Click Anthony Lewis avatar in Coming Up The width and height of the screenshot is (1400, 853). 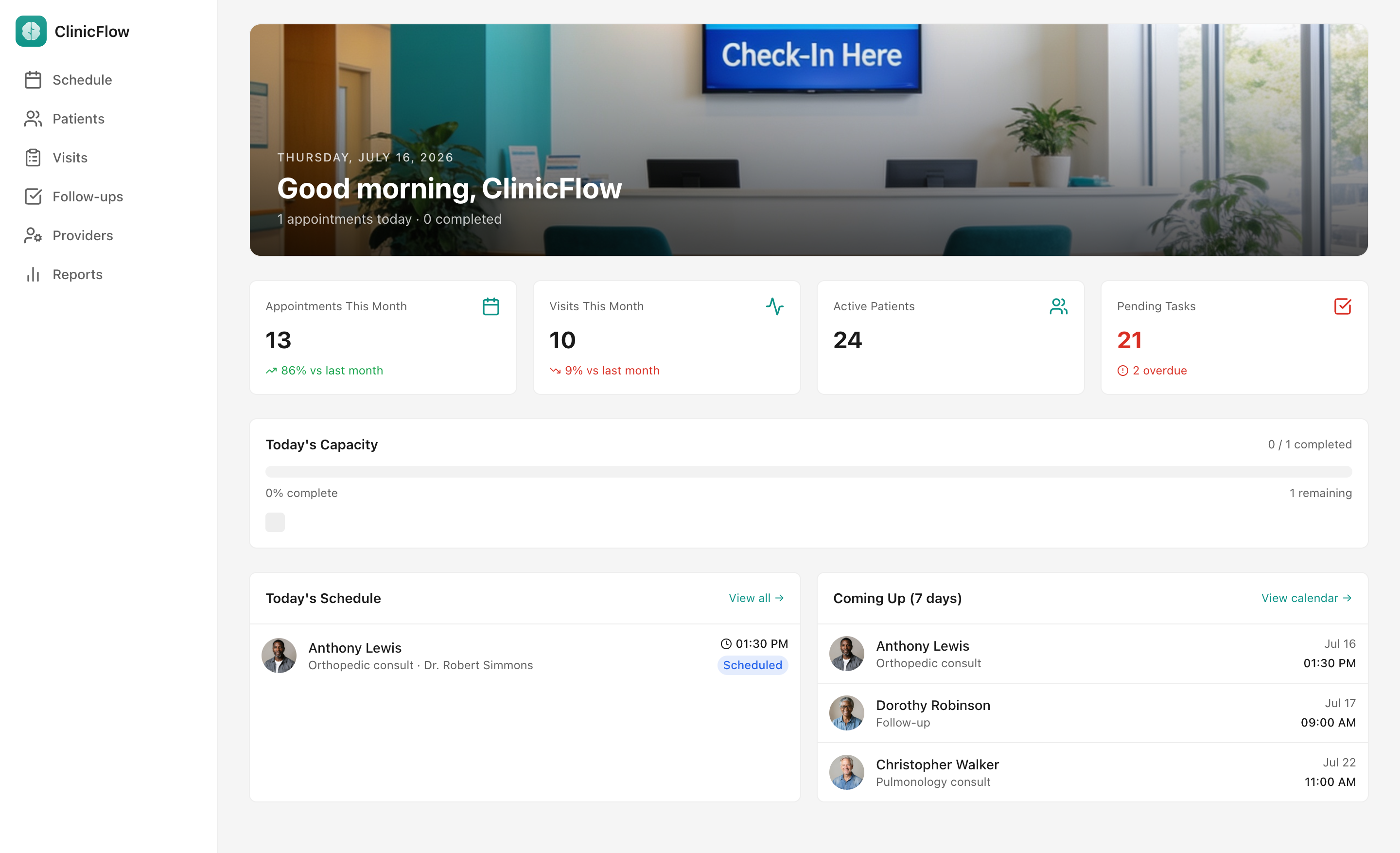pos(847,654)
